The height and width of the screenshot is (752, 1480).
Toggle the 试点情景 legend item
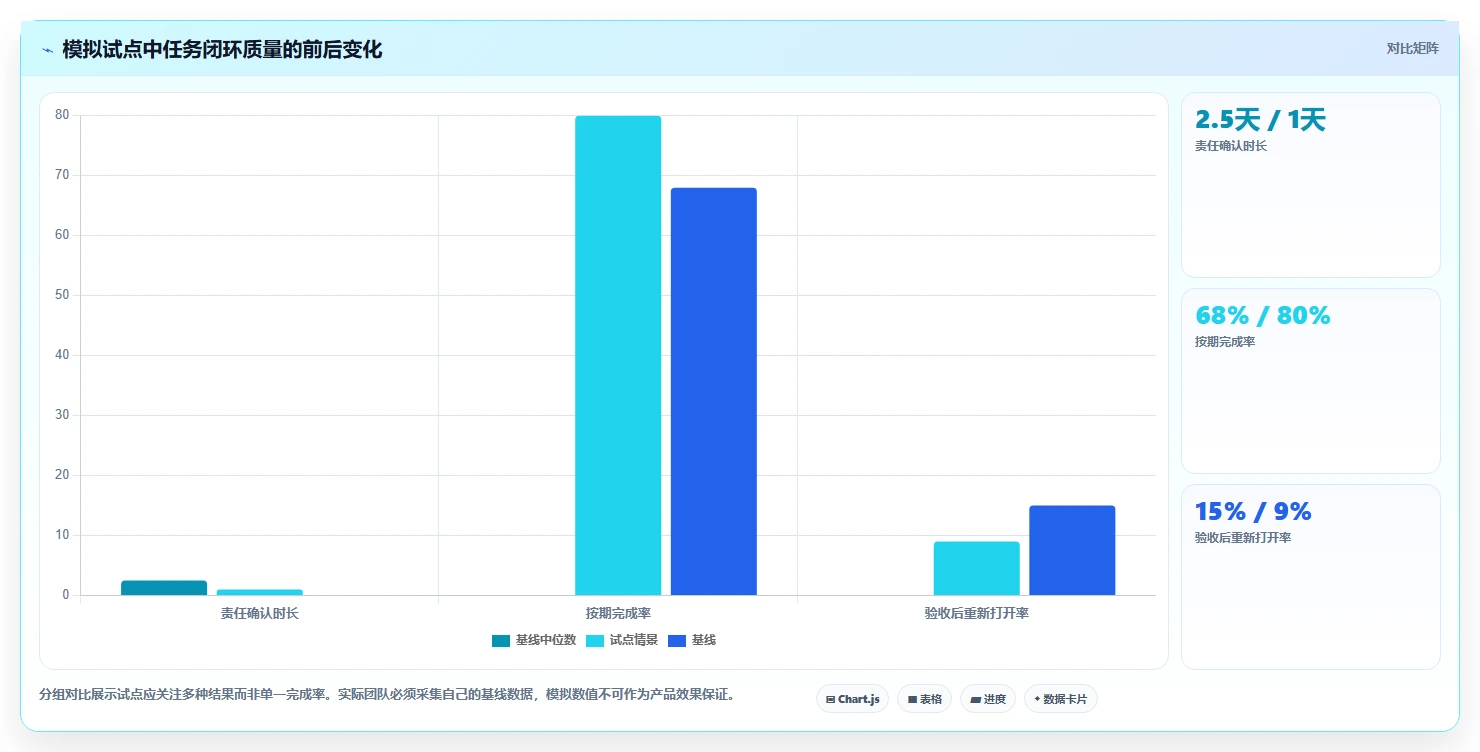(x=621, y=640)
